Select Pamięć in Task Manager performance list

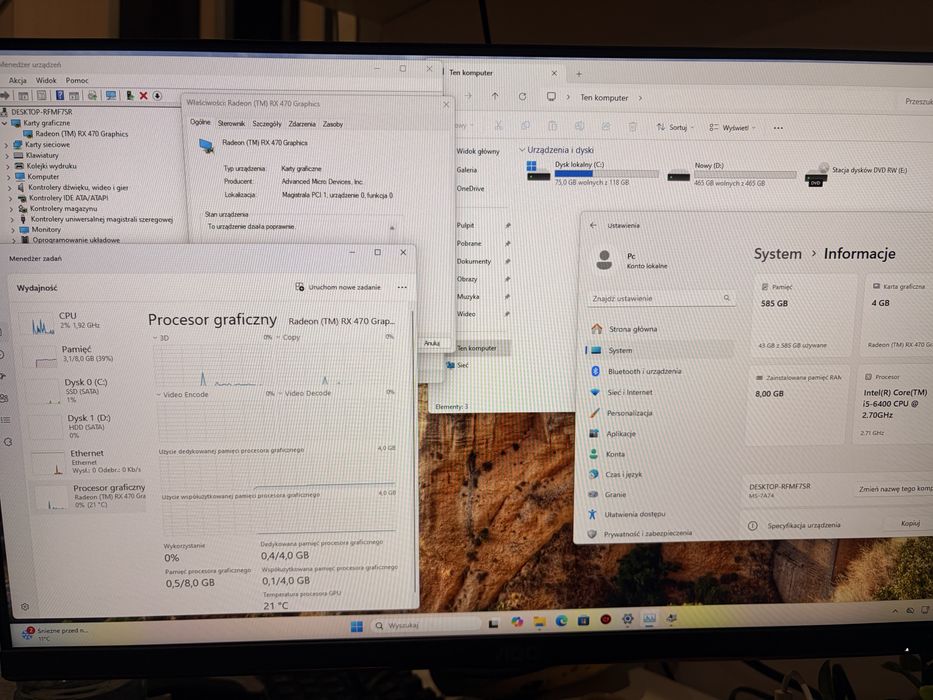point(84,355)
